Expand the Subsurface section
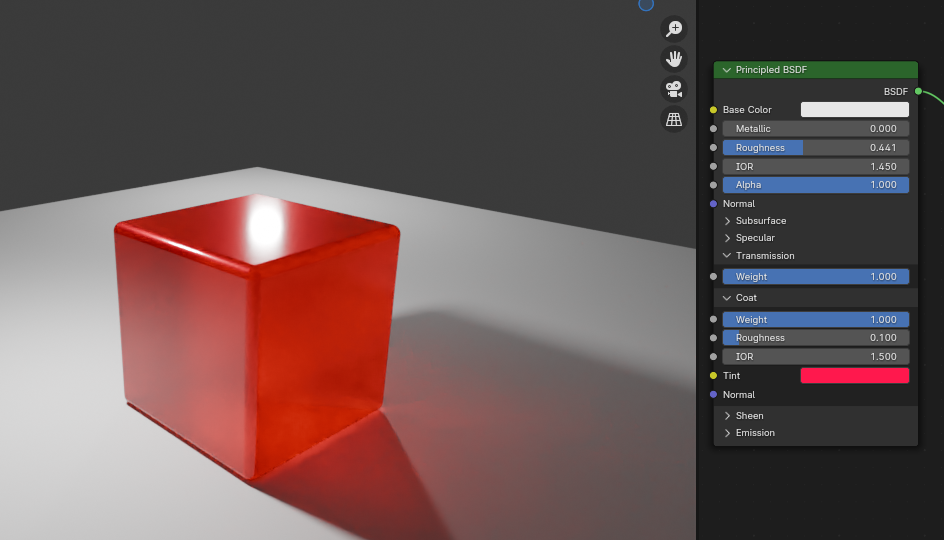 point(727,221)
